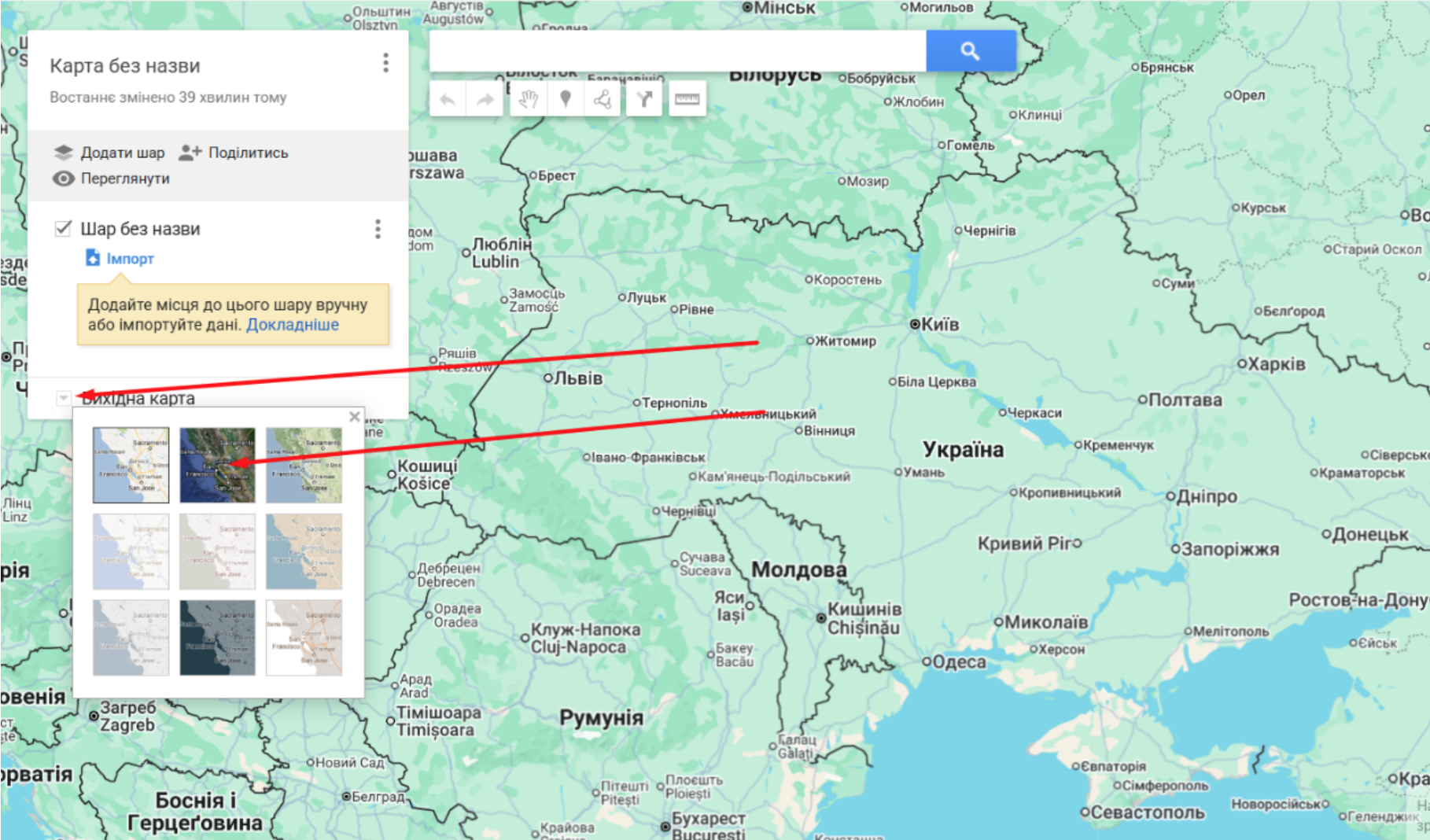Choose the satellite base map thumbnail
Screen dimensions: 1430x840
click(217, 465)
